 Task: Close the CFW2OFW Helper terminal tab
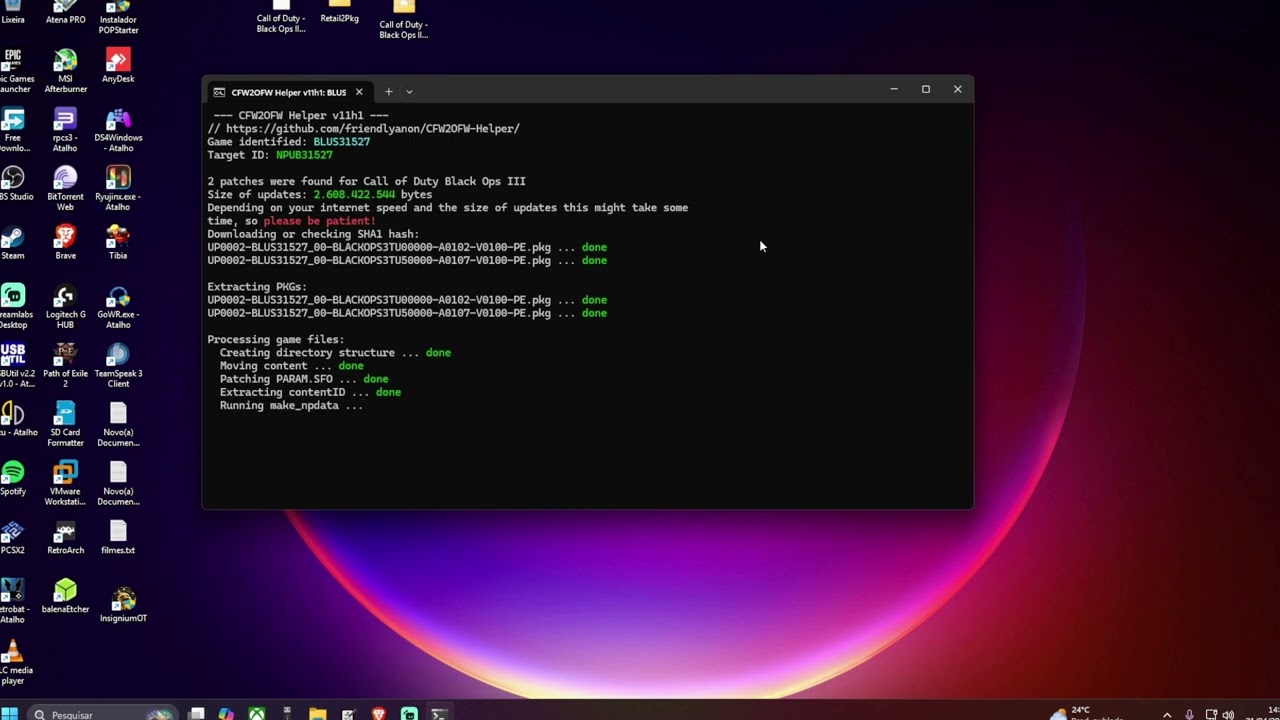[x=359, y=92]
